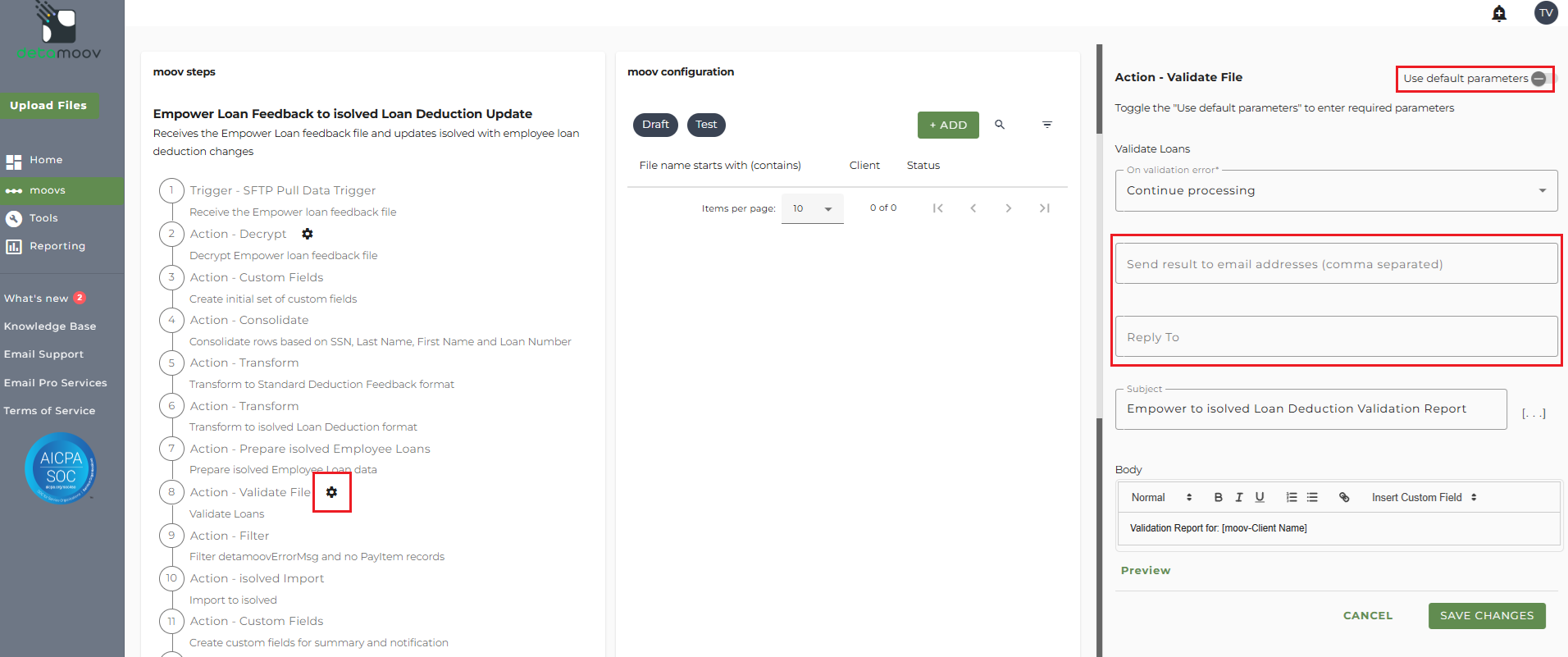The width and height of the screenshot is (1568, 657).
Task: Click the File name starts with column header
Action: [720, 166]
